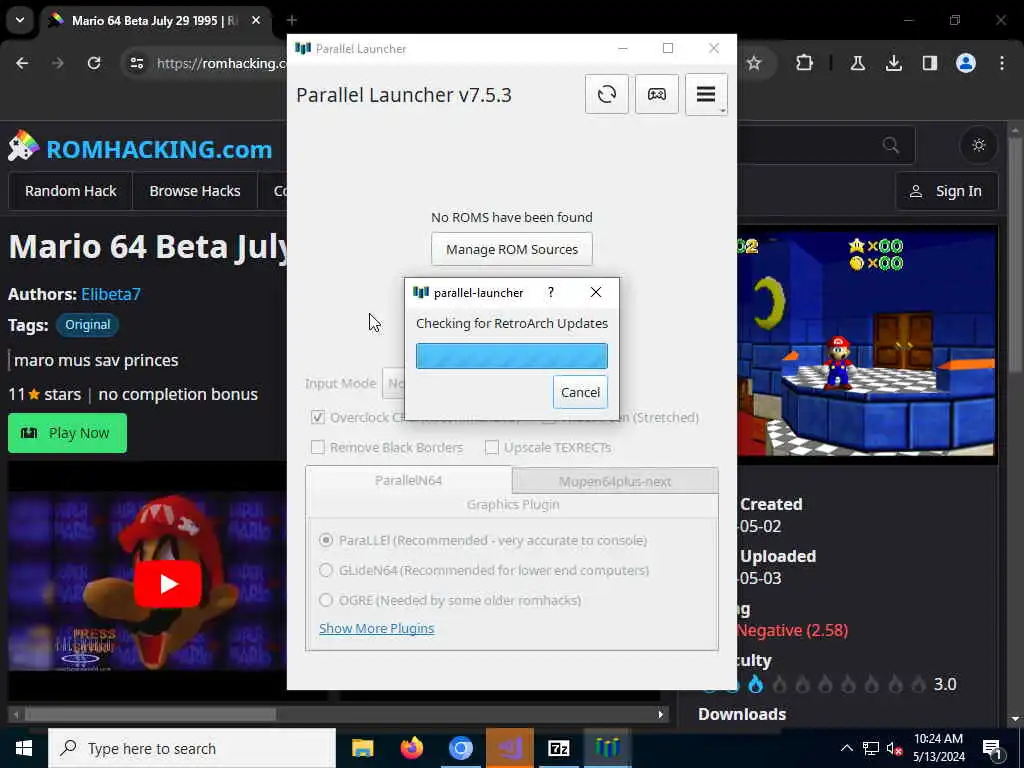Image resolution: width=1024 pixels, height=768 pixels.
Task: Open the browser downloads icon
Action: [x=893, y=63]
